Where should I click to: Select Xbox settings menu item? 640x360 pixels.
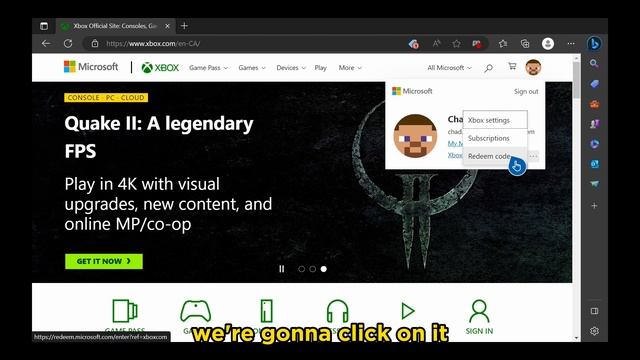pyautogui.click(x=495, y=120)
